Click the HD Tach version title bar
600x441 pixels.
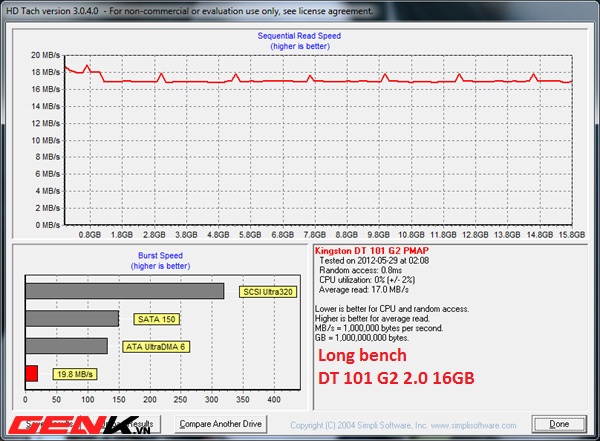(300, 11)
